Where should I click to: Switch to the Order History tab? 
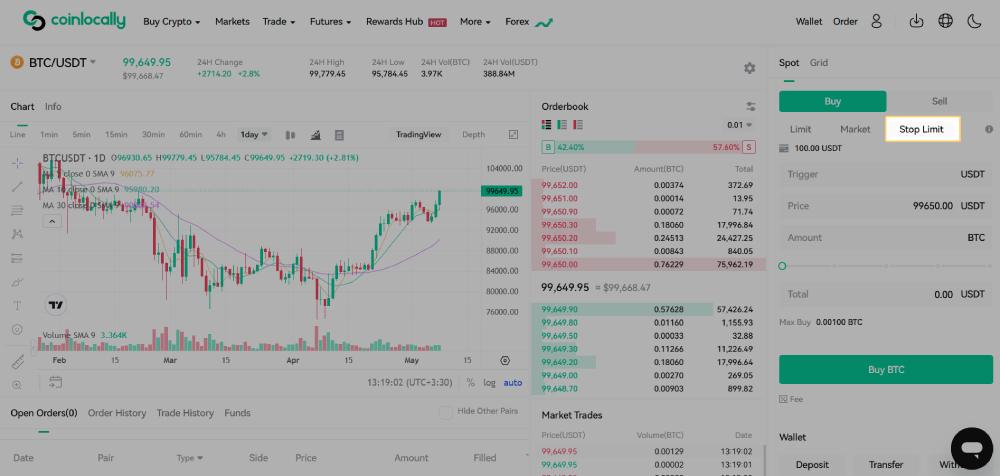(117, 413)
